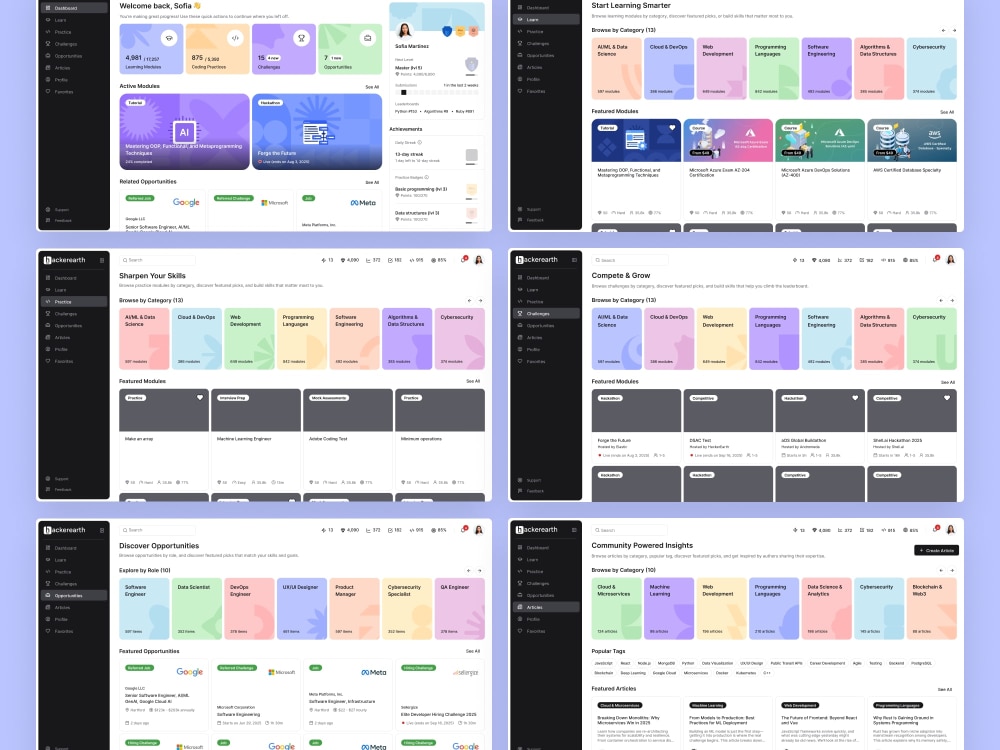
Task: Open the Machine Learning Engineer card
Action: [x=256, y=439]
